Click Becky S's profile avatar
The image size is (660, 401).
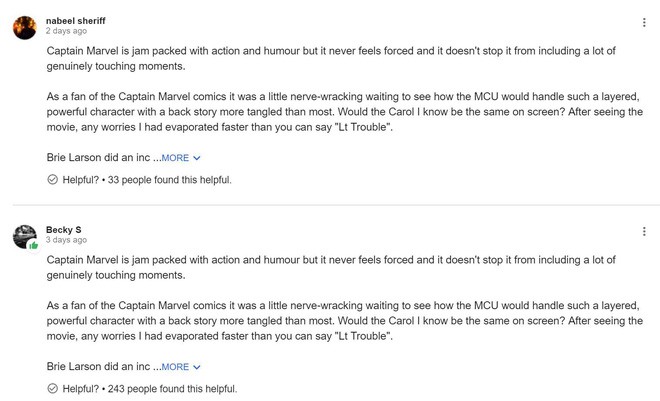[x=24, y=236]
